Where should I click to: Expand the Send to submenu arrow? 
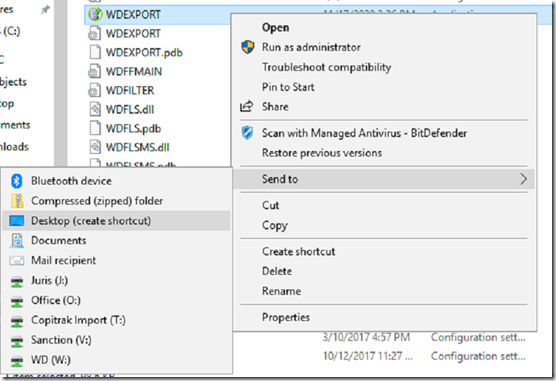click(x=523, y=179)
